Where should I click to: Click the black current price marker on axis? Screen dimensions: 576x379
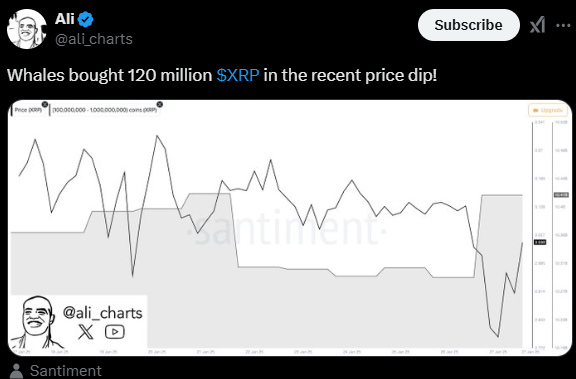coord(540,242)
